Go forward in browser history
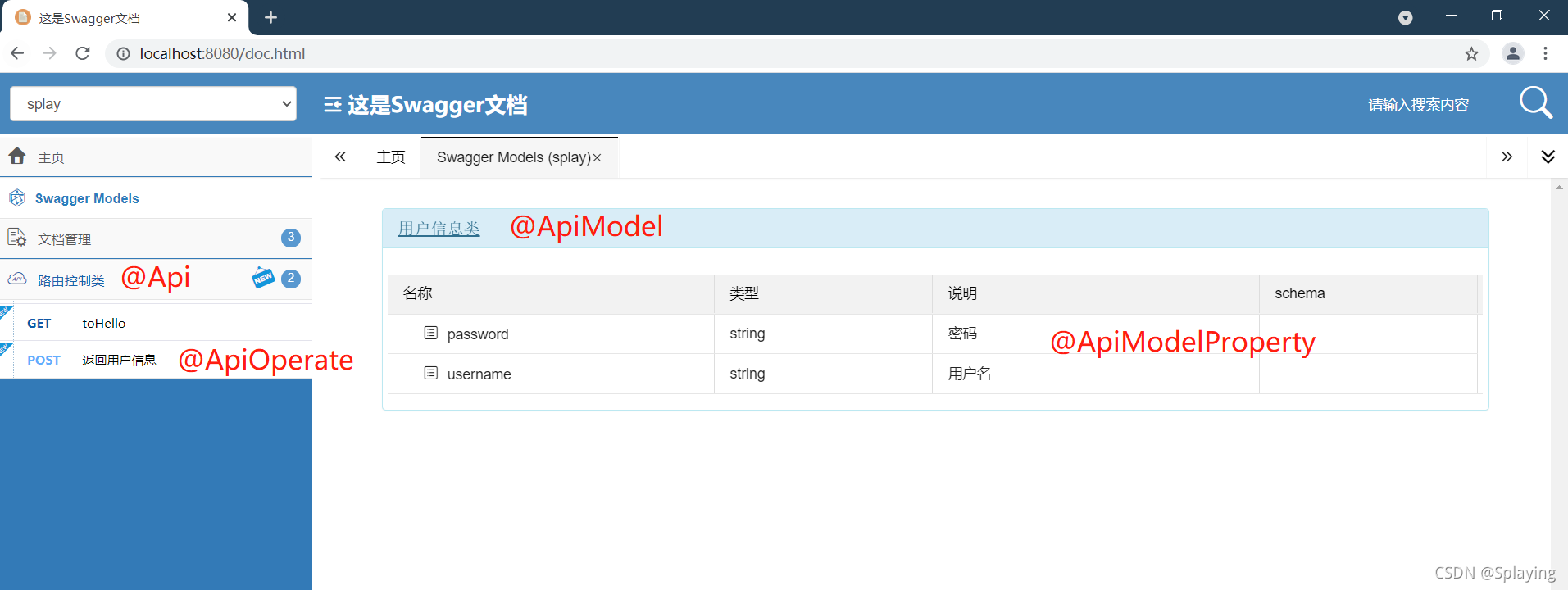Screen dimensions: 1568x590 coord(49,53)
